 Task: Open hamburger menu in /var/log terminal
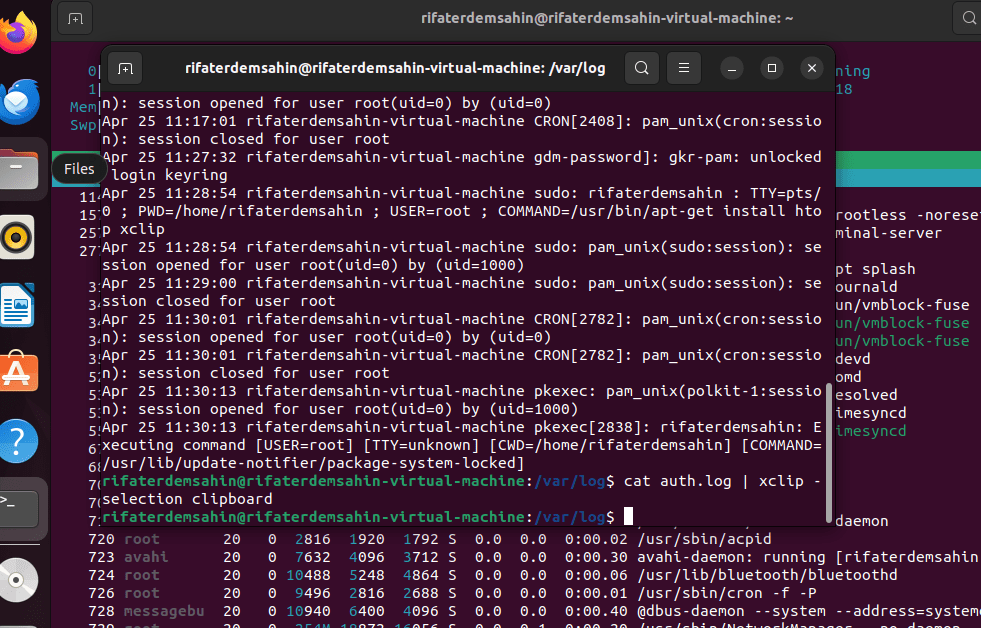[684, 68]
